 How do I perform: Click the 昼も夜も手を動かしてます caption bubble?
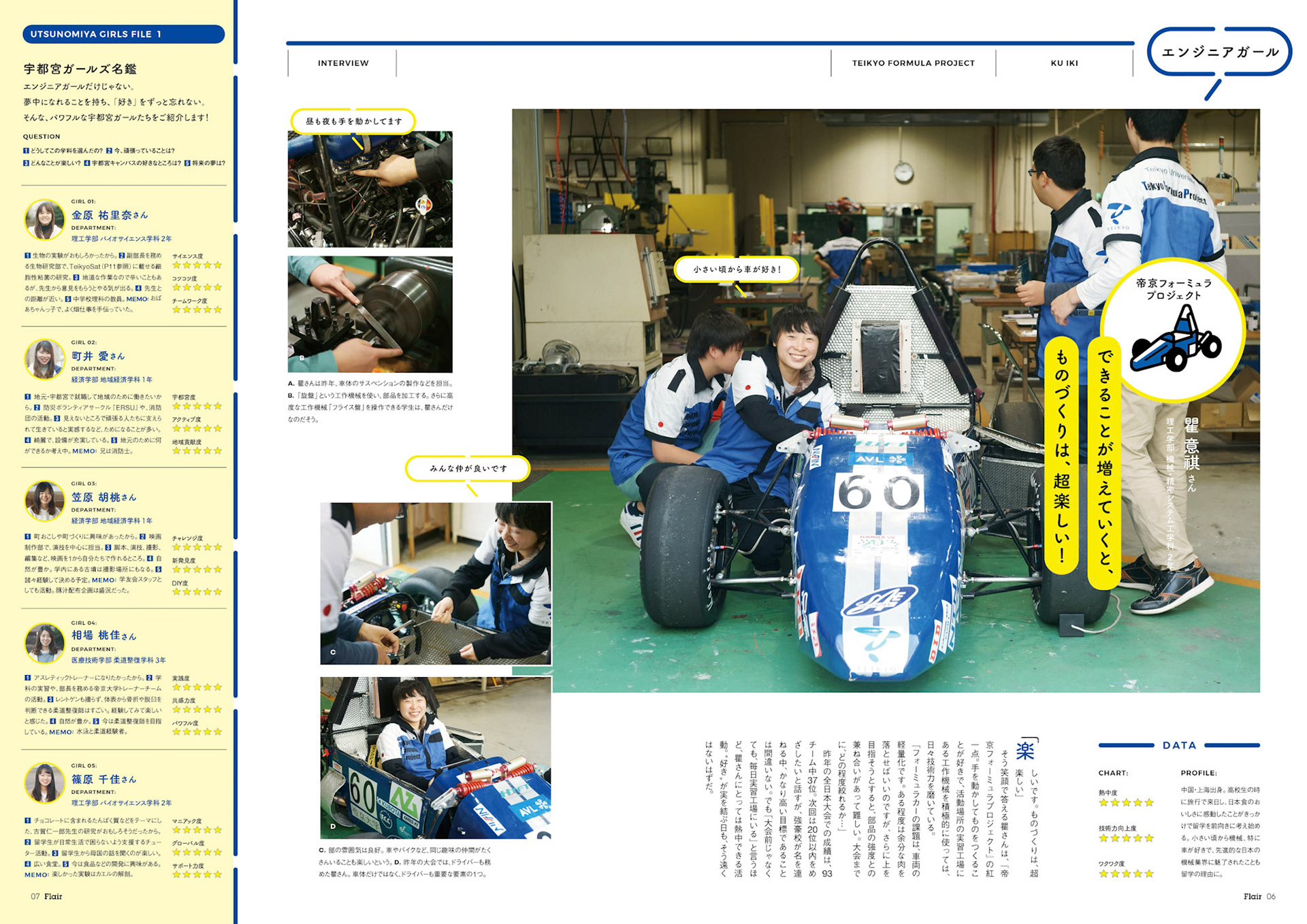353,121
